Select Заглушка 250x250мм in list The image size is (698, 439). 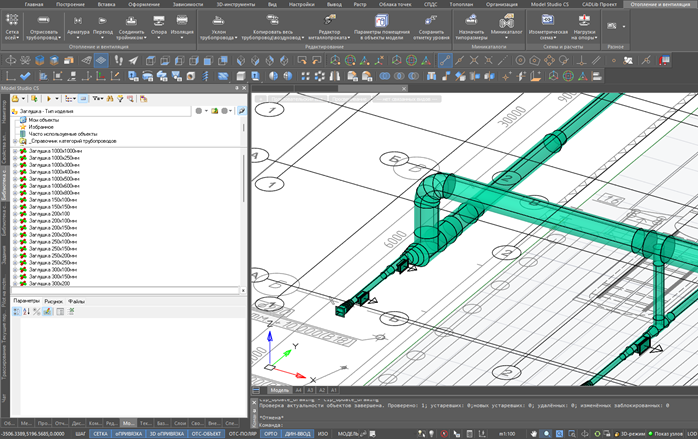tap(53, 263)
